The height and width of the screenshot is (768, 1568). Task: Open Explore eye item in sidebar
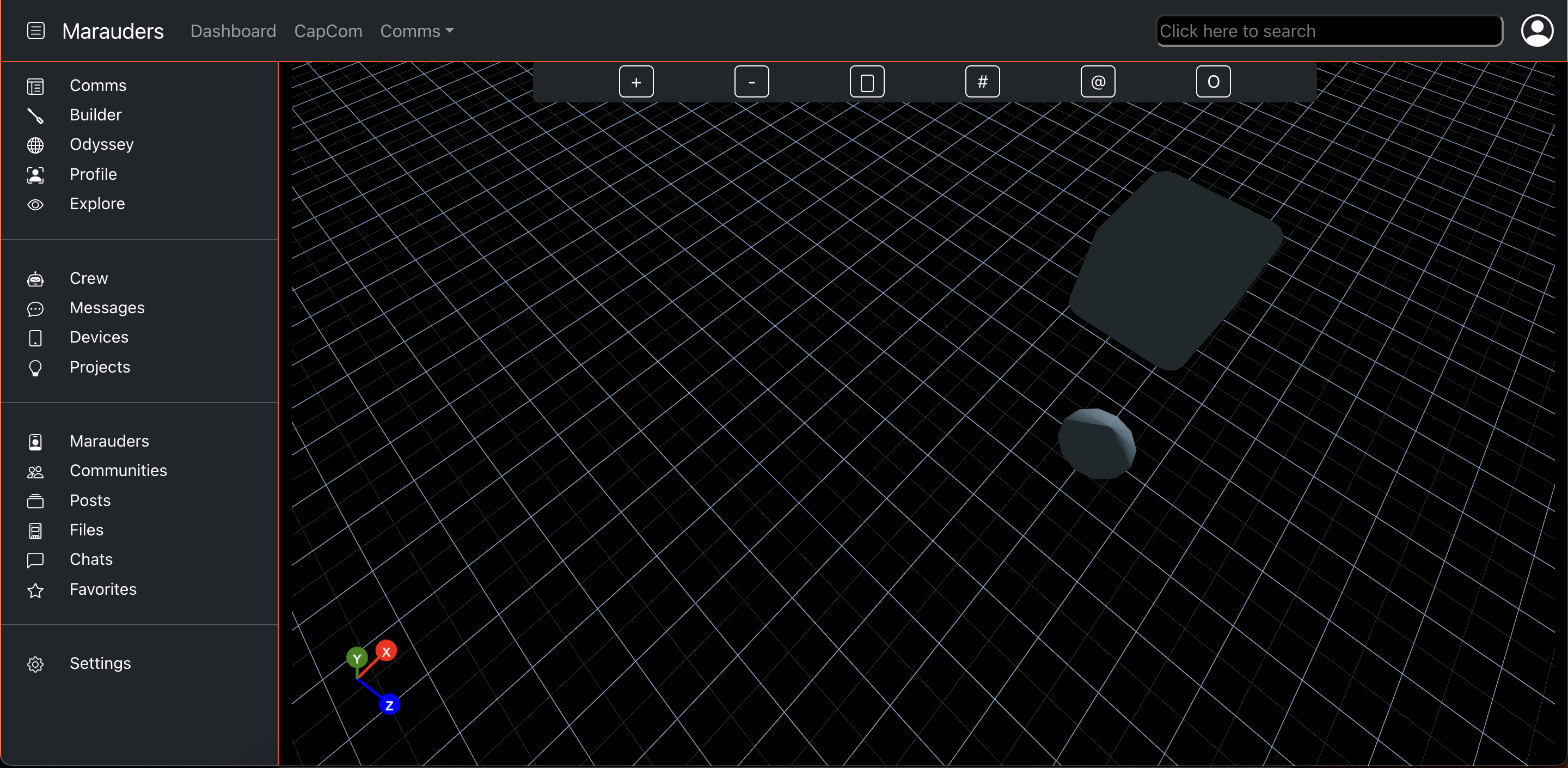point(97,203)
